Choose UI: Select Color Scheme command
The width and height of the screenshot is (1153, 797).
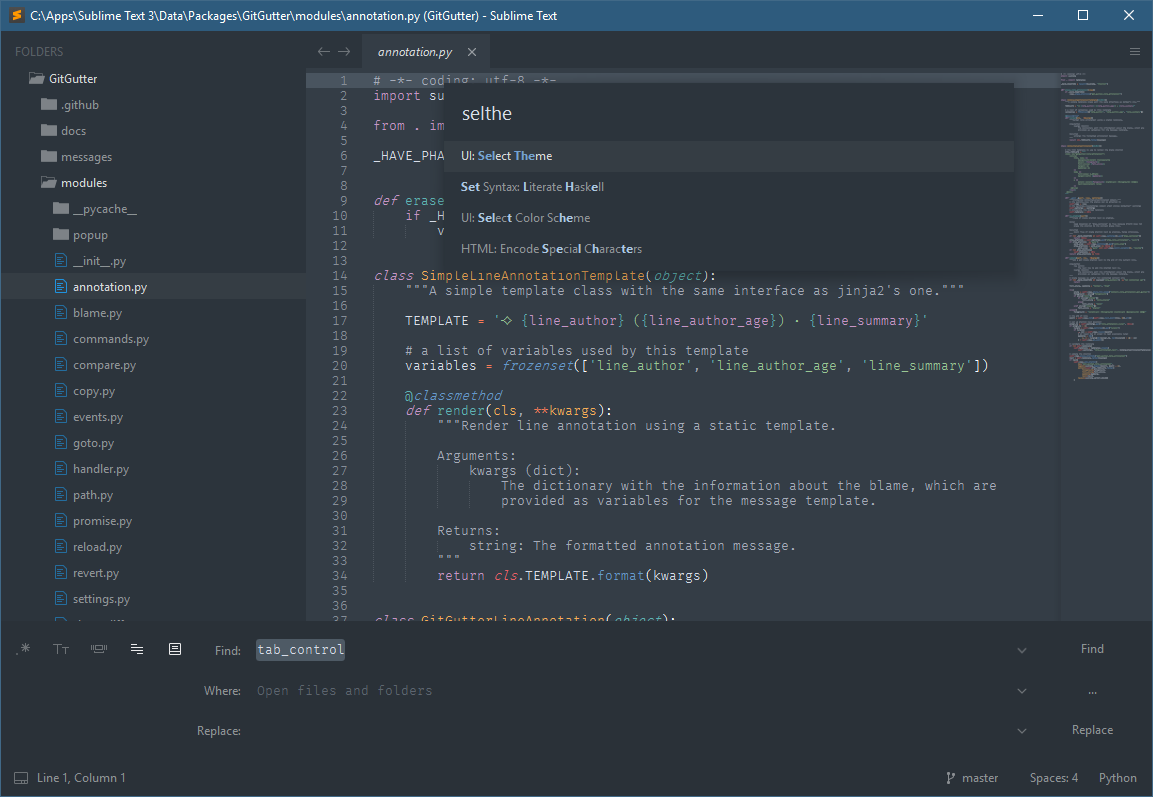[x=729, y=218]
